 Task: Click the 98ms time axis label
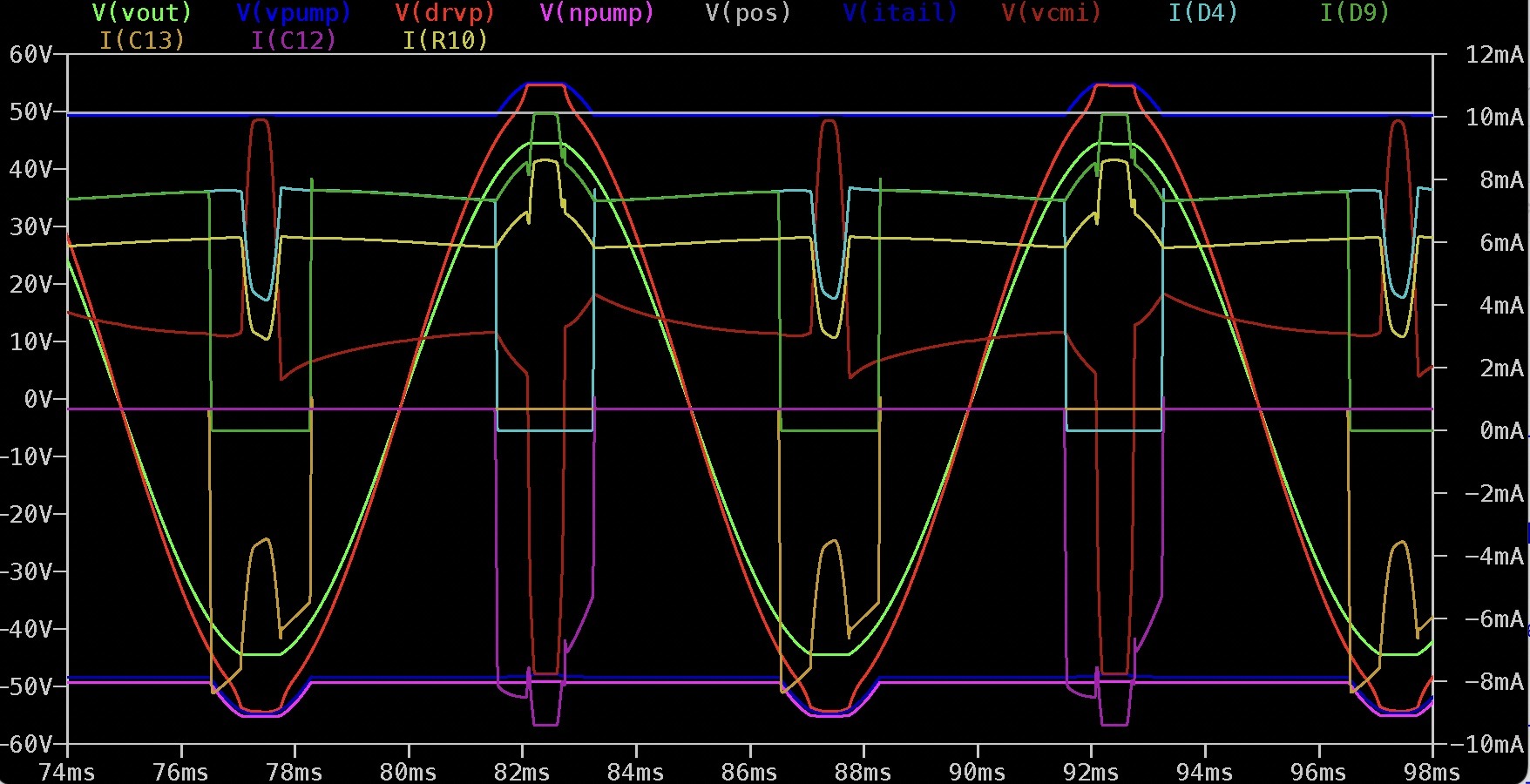[x=1432, y=773]
